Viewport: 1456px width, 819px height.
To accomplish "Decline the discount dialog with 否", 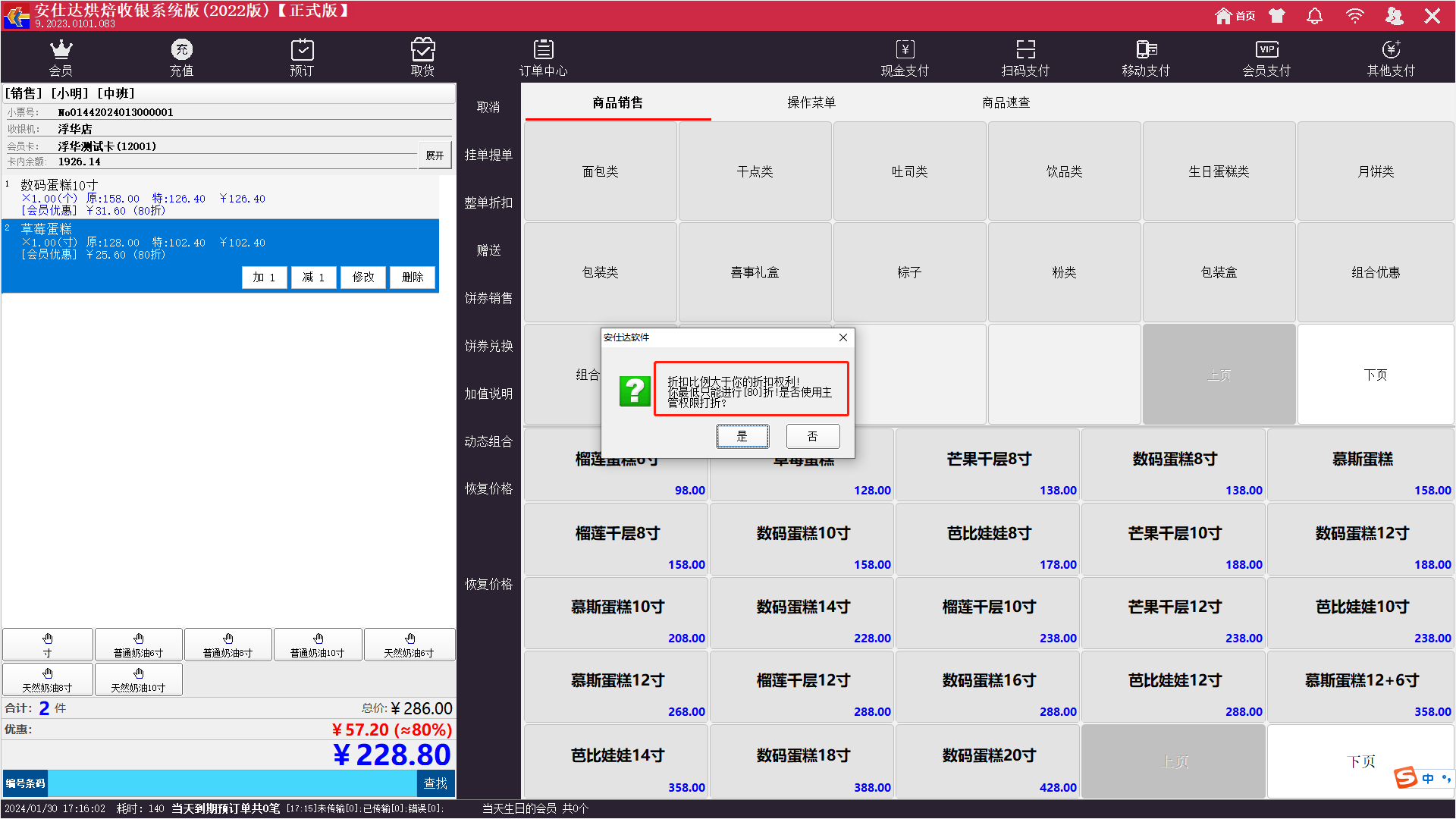I will pyautogui.click(x=812, y=436).
